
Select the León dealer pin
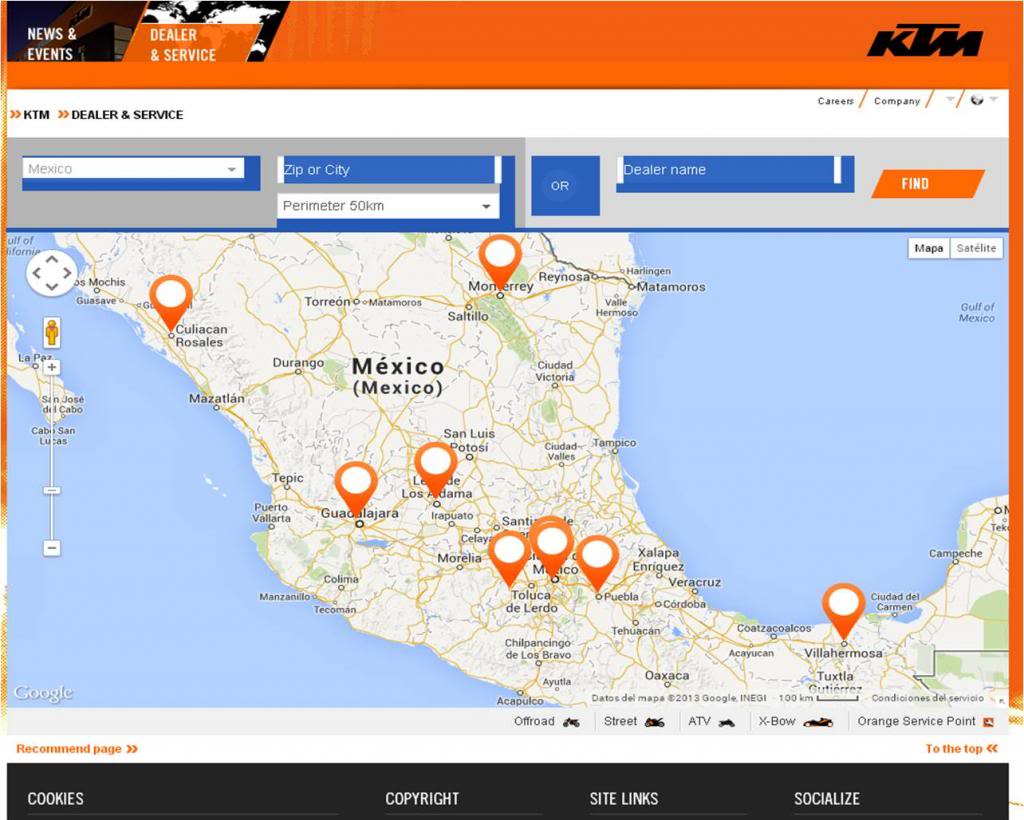click(436, 469)
